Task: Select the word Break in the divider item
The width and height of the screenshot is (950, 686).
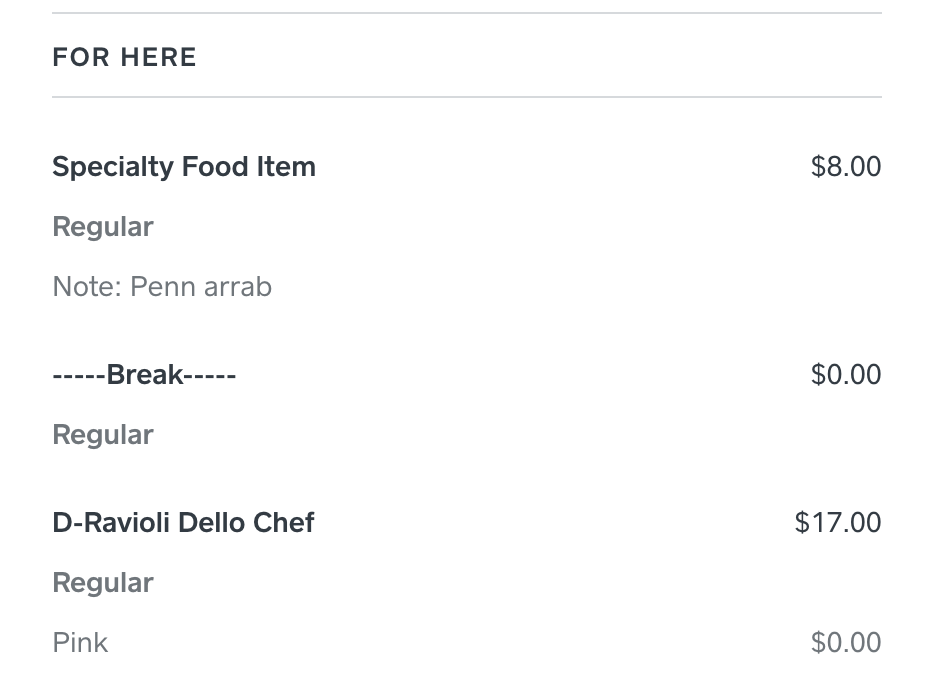Action: 145,375
